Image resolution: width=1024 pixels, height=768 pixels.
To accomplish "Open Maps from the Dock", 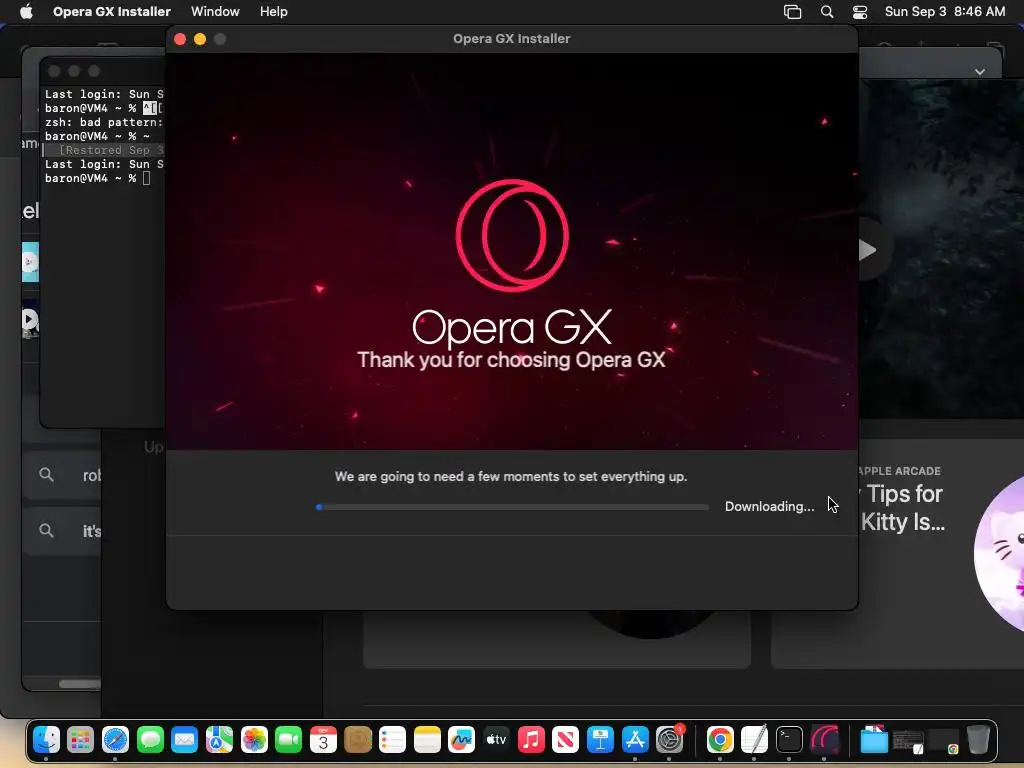I will tap(219, 740).
